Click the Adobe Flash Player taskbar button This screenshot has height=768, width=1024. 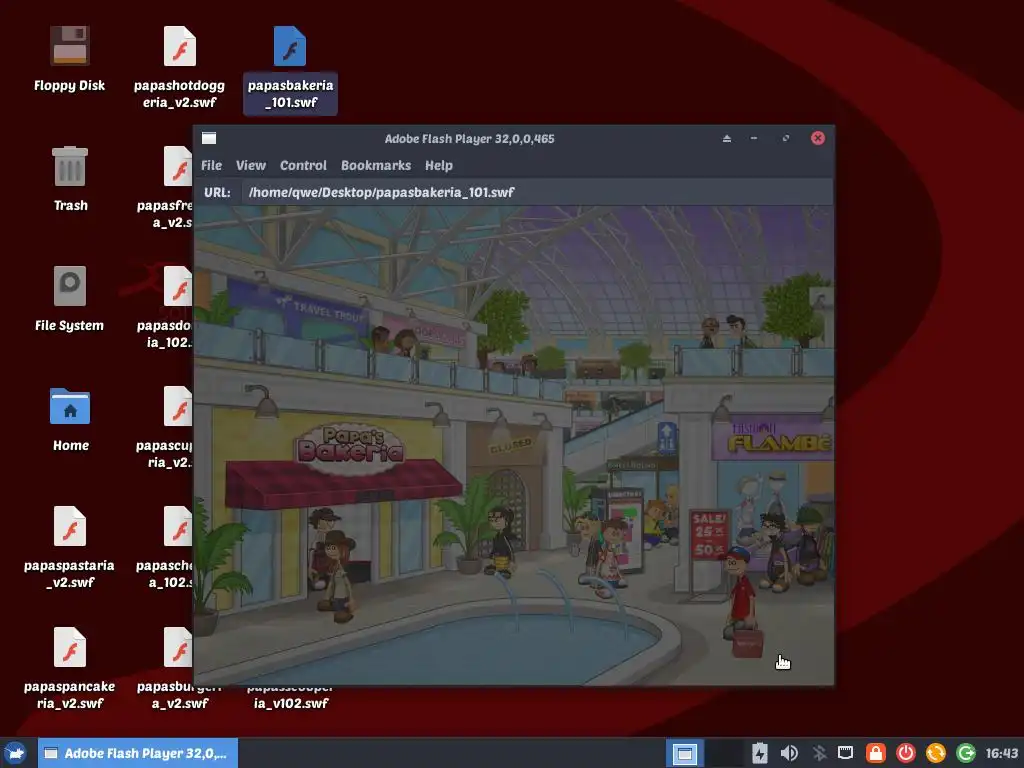point(138,754)
